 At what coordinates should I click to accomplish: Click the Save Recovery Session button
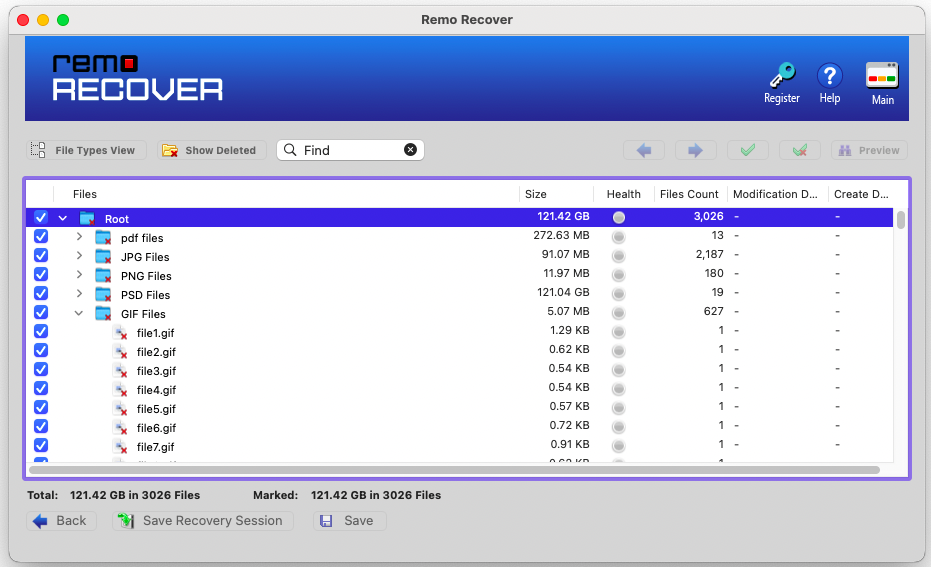203,521
